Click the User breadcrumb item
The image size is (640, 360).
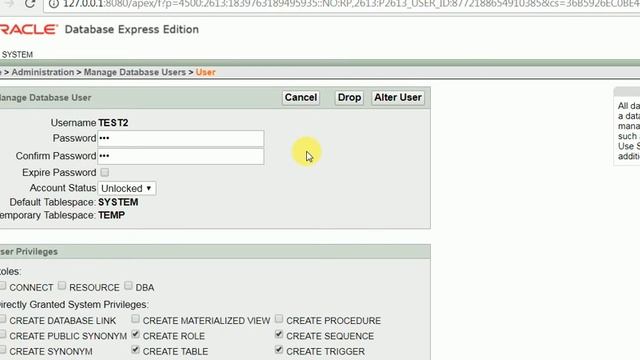tap(205, 72)
